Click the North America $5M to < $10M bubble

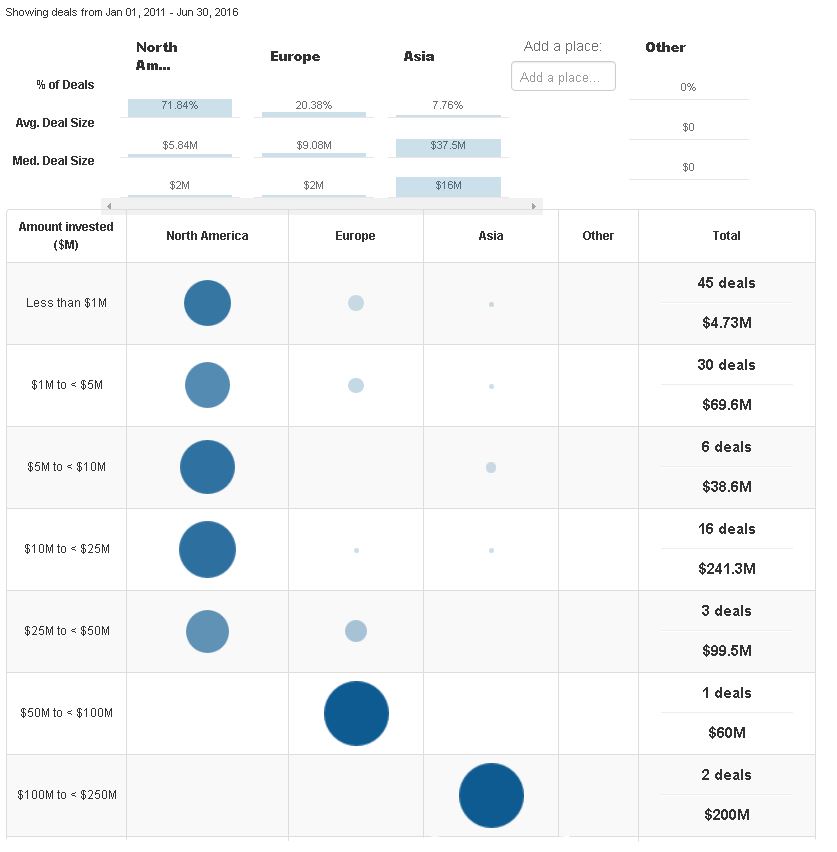pos(207,467)
